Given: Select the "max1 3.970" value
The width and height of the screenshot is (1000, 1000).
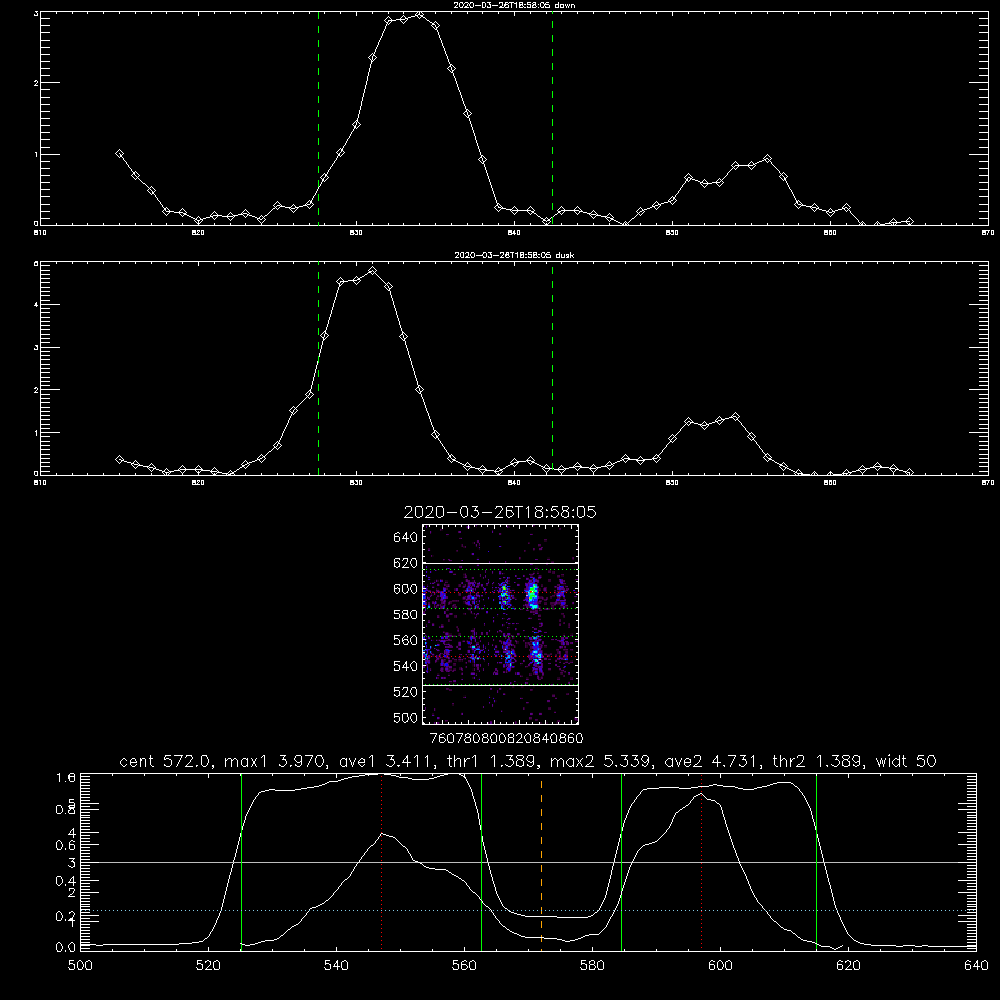Looking at the screenshot, I should tap(277, 761).
